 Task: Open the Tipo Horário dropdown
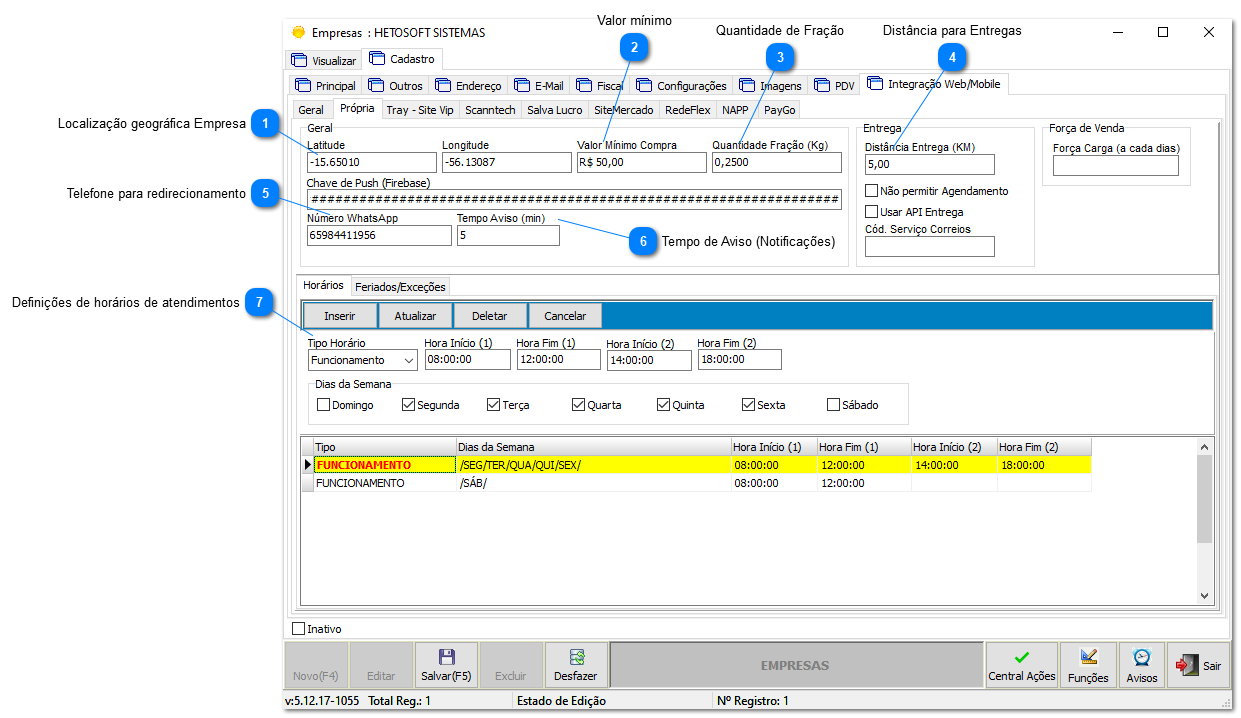[x=406, y=359]
